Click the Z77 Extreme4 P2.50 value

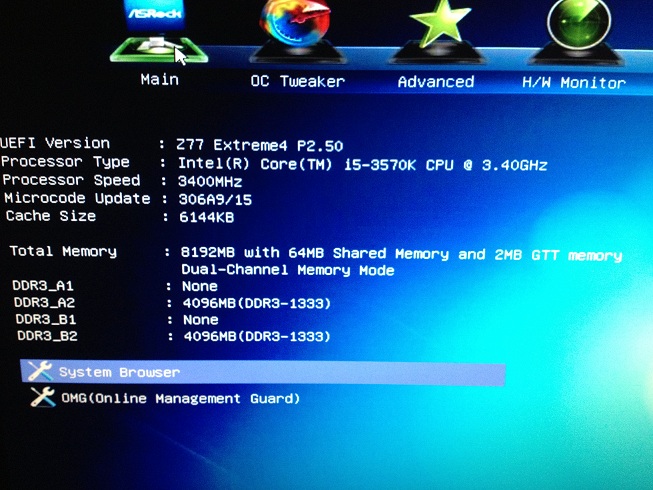(259, 145)
